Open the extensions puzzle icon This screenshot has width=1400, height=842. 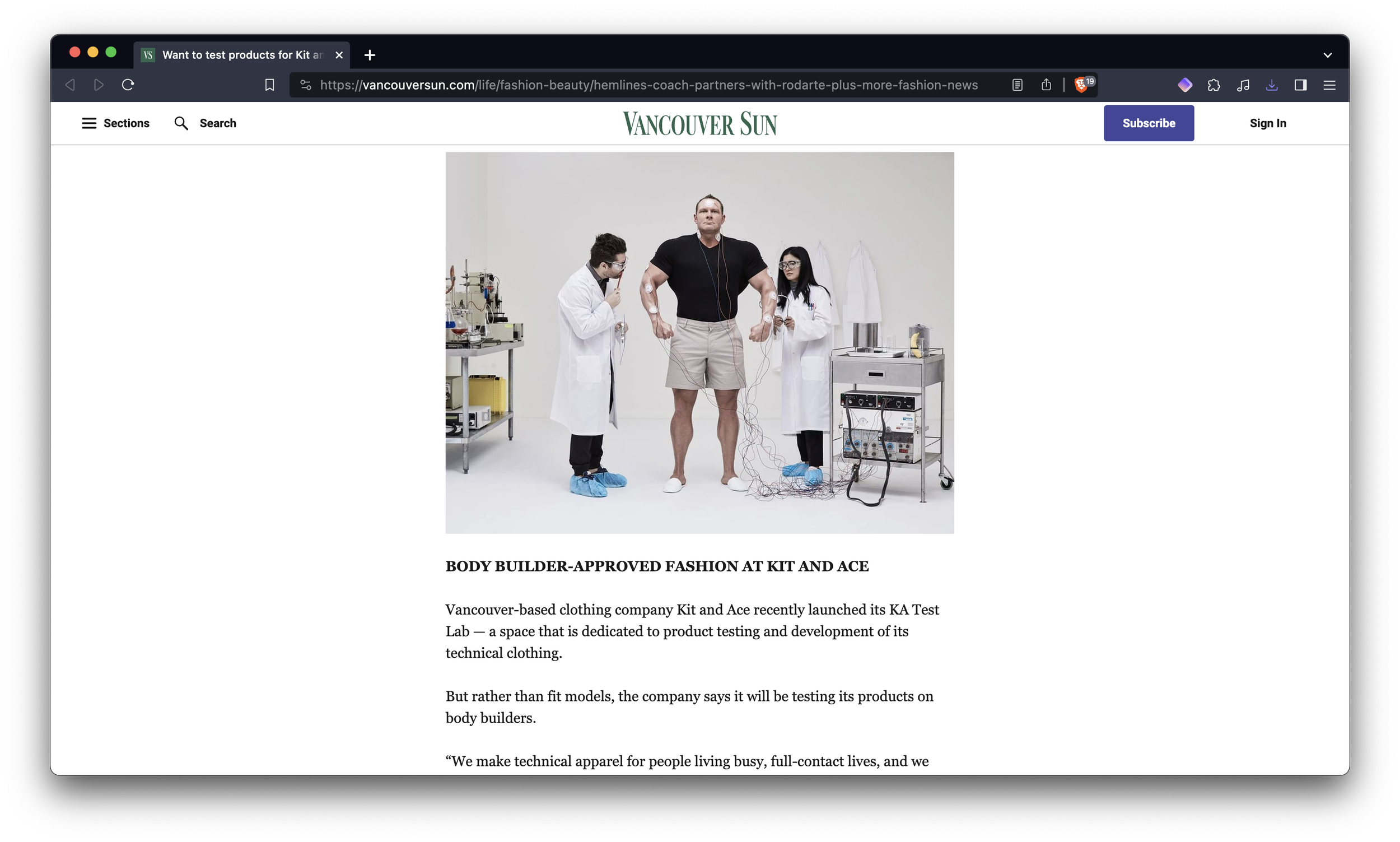point(1214,85)
